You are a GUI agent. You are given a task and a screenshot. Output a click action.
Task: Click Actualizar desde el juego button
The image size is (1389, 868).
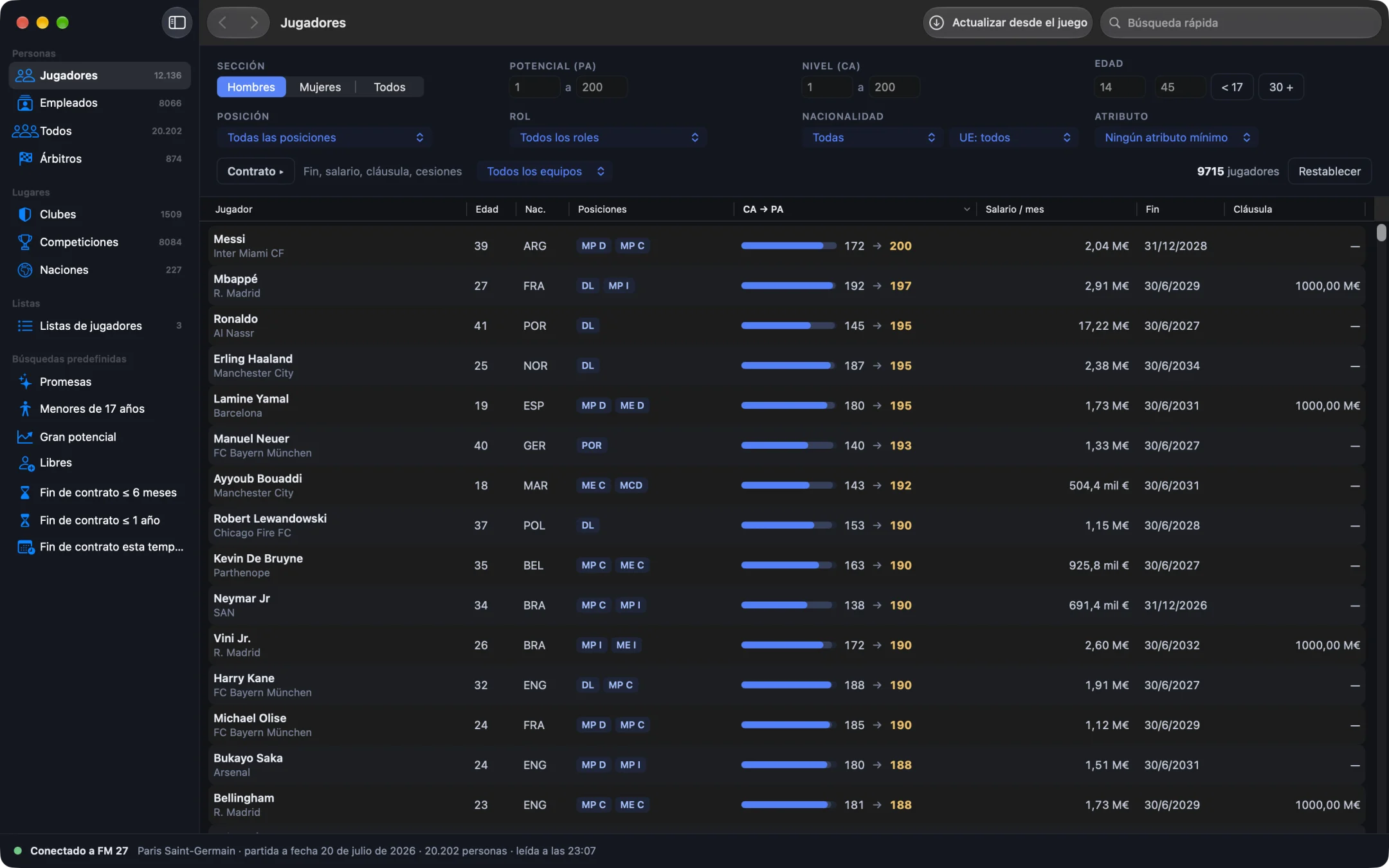(1008, 23)
